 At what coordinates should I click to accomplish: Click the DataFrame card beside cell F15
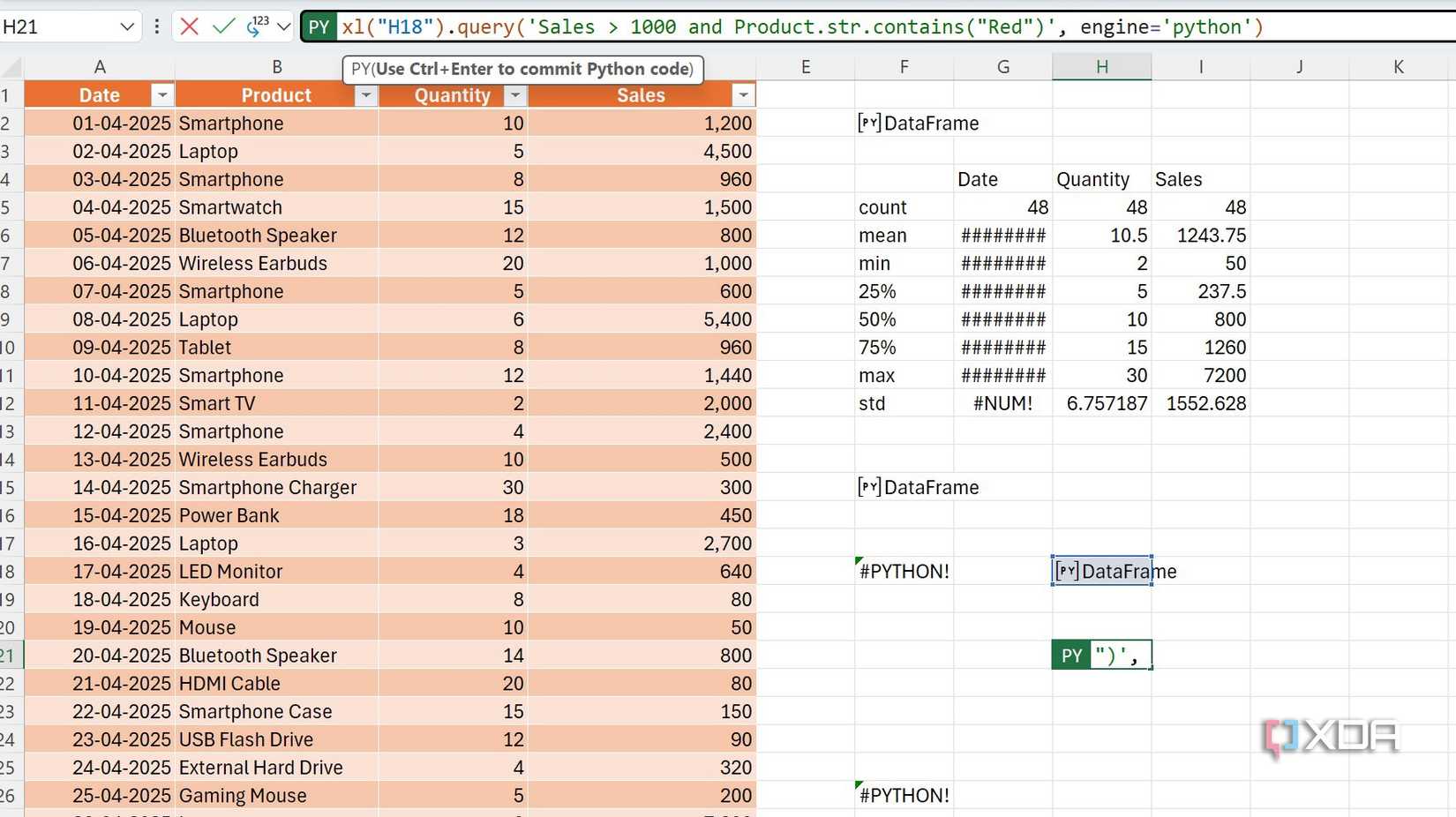point(869,486)
